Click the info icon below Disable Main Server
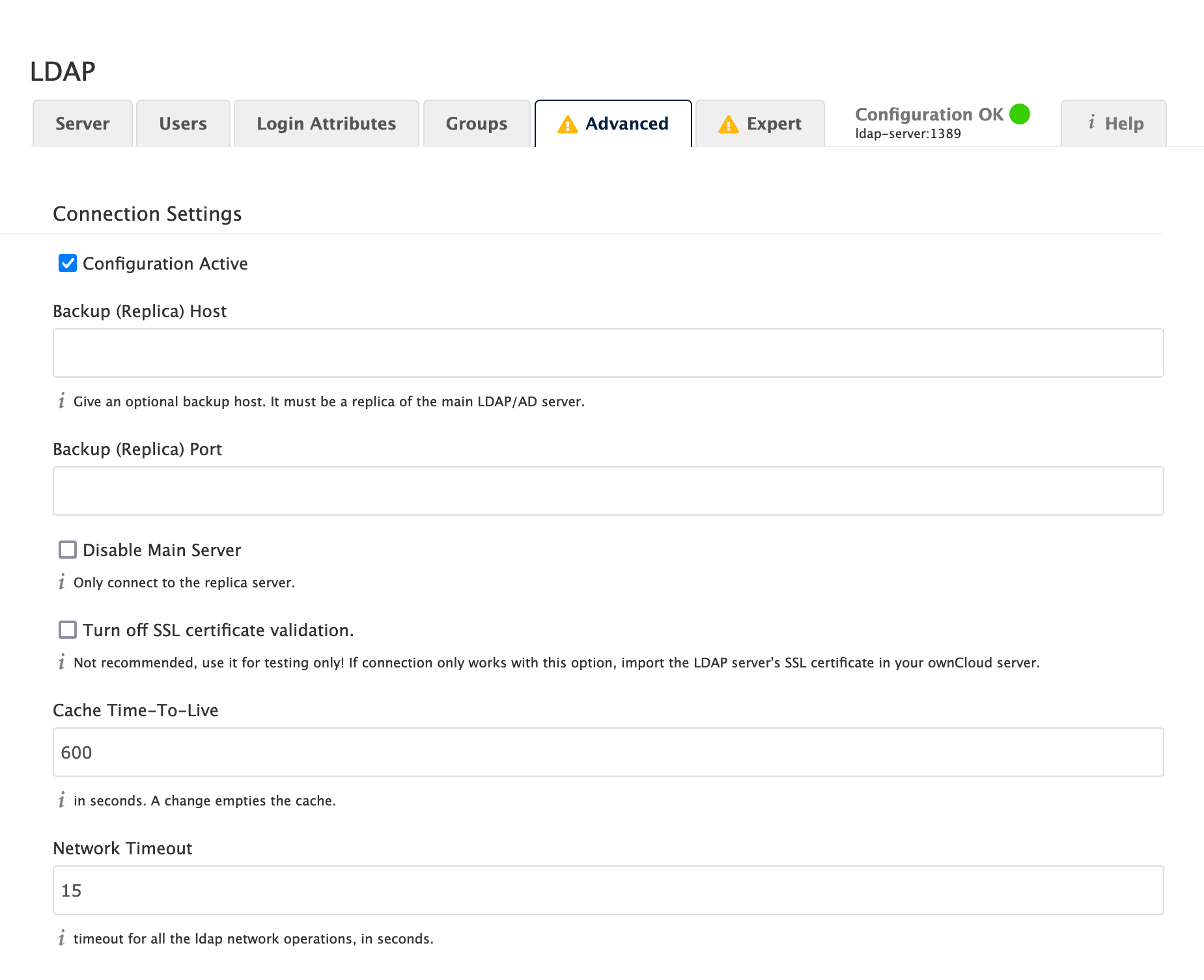 [62, 583]
